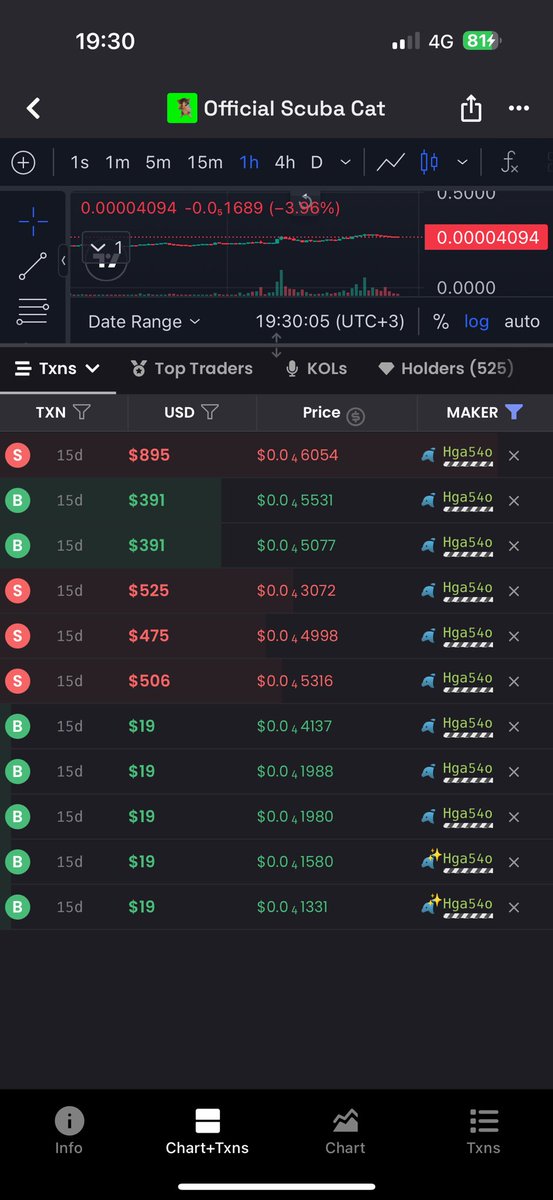This screenshot has width=553, height=1200.
Task: Open the fx indicators function icon
Action: coord(510,162)
